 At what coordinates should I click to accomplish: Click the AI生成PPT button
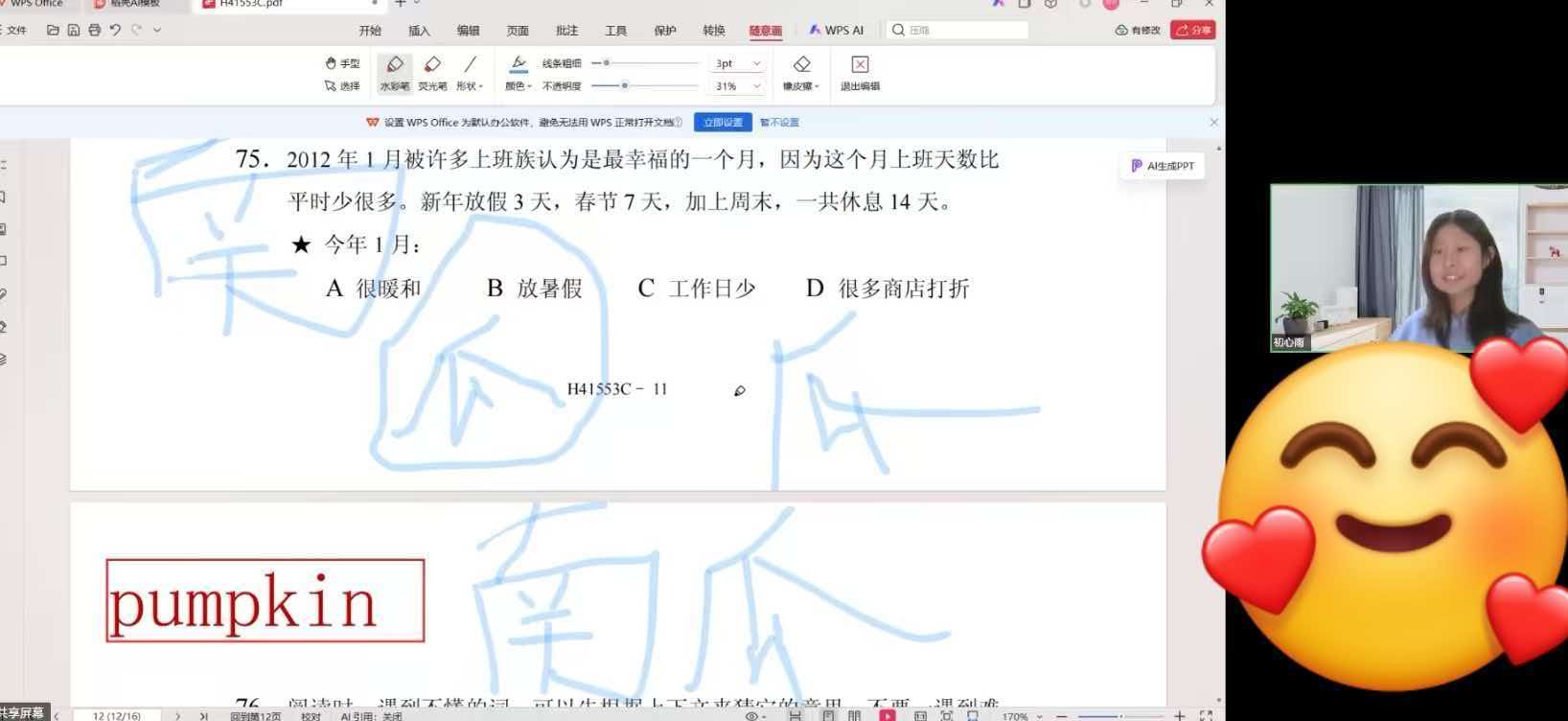[1163, 166]
